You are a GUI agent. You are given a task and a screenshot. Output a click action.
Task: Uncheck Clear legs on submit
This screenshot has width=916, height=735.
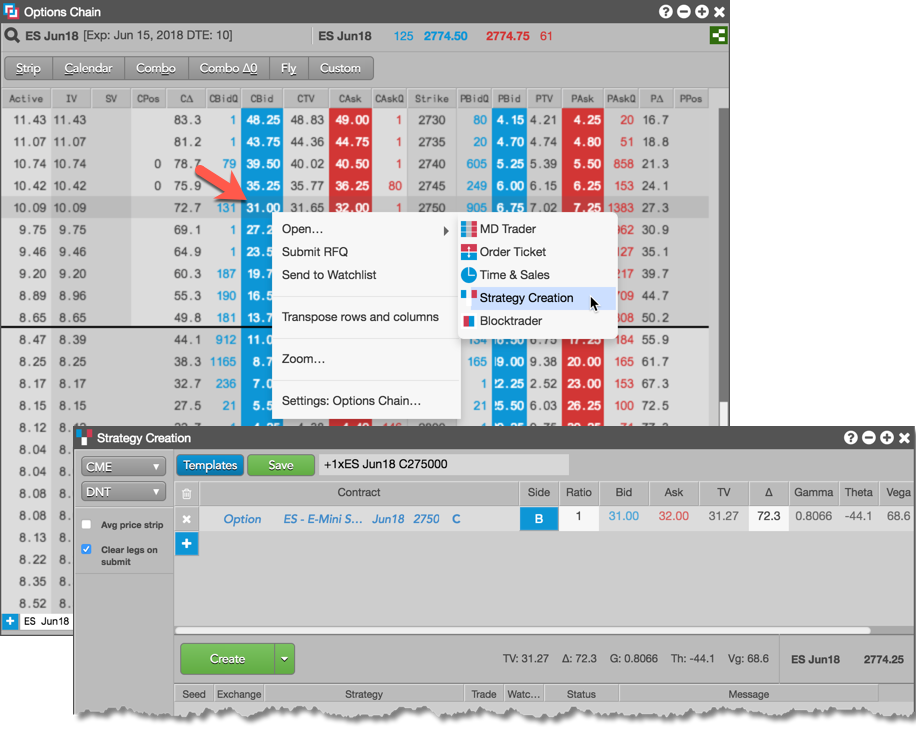point(87,550)
